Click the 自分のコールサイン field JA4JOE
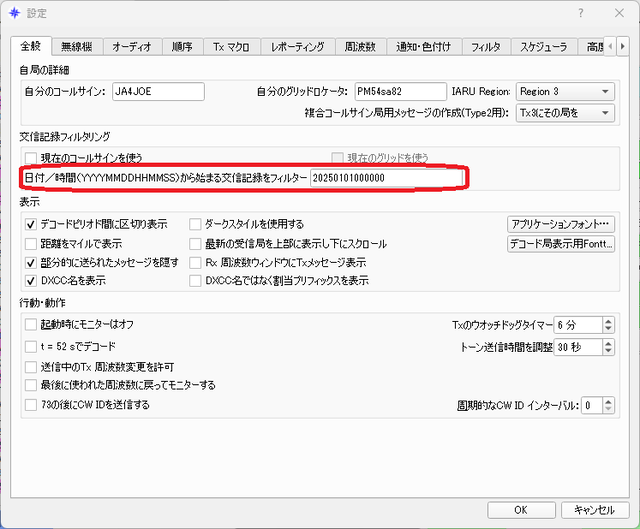 158,91
